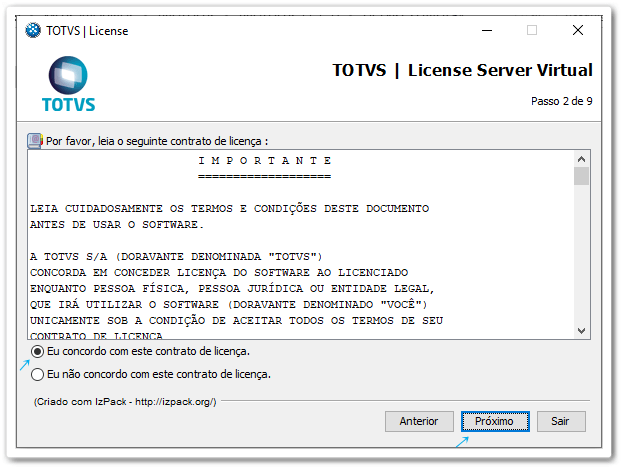624x470 pixels.
Task: Click 'ENQUANTO PESSOA FÍSICA' line
Action: tap(232, 289)
